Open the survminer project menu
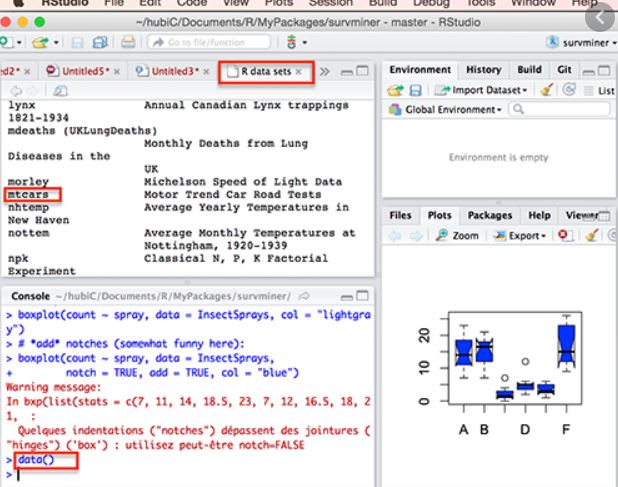 pos(582,42)
